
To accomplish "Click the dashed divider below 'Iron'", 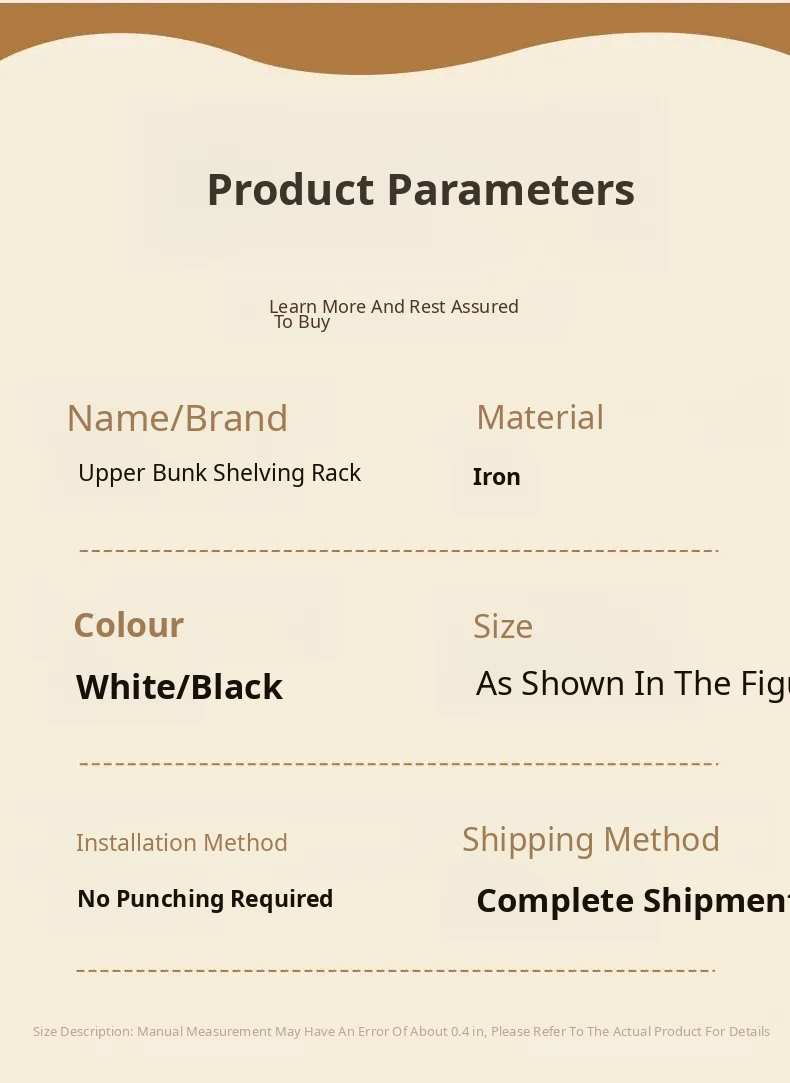I will [398, 550].
